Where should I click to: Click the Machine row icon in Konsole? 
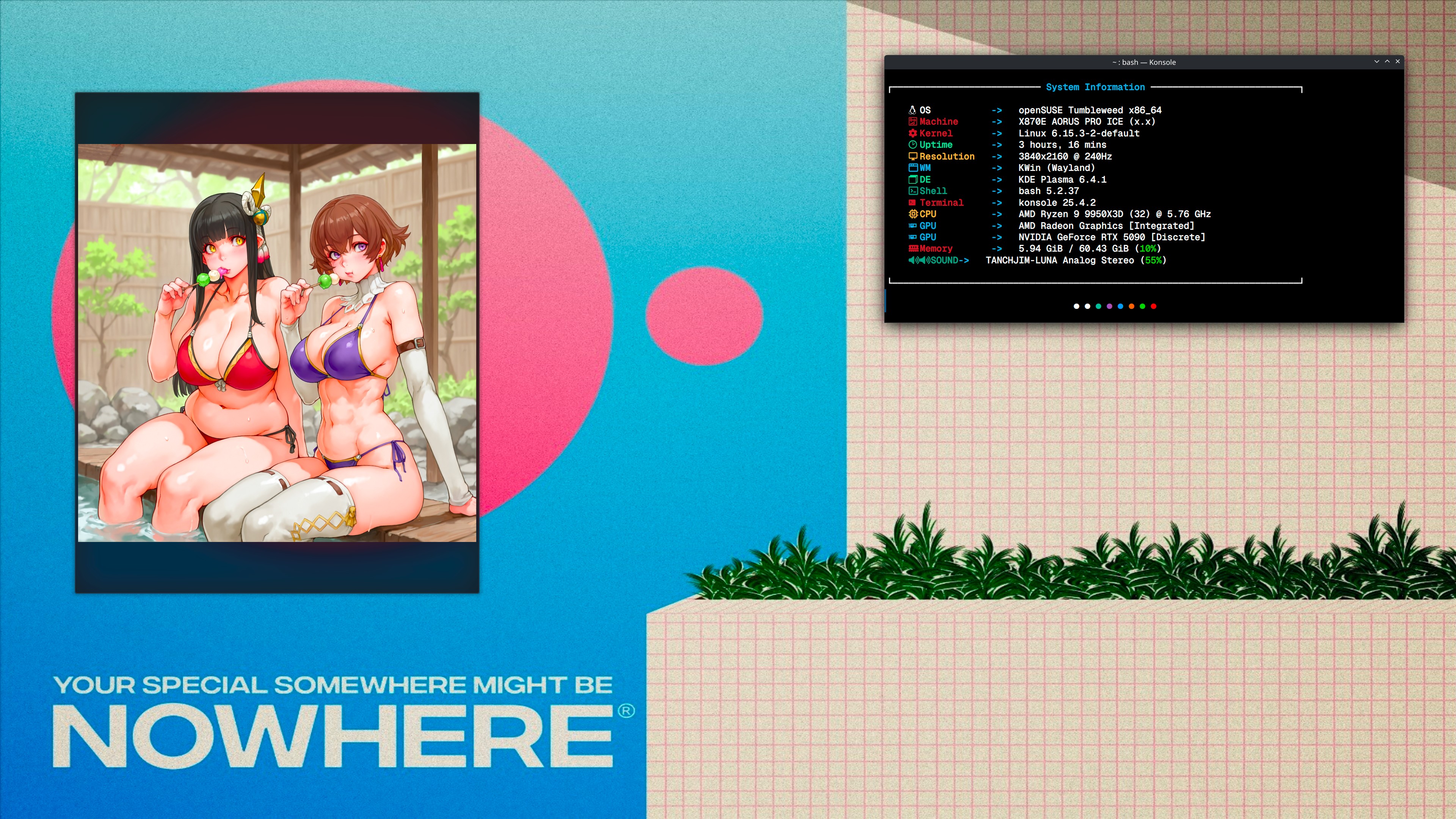tap(912, 121)
